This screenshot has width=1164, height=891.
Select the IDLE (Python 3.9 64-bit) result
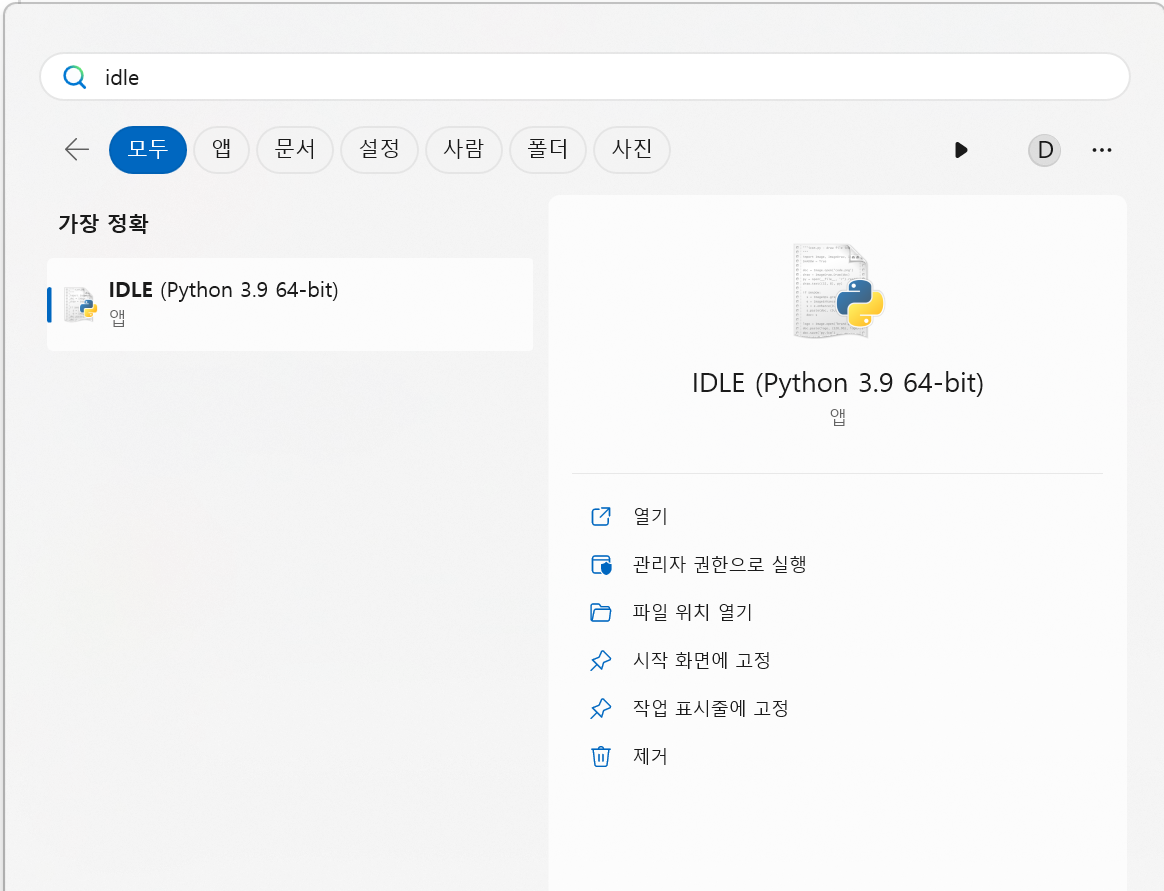point(290,304)
